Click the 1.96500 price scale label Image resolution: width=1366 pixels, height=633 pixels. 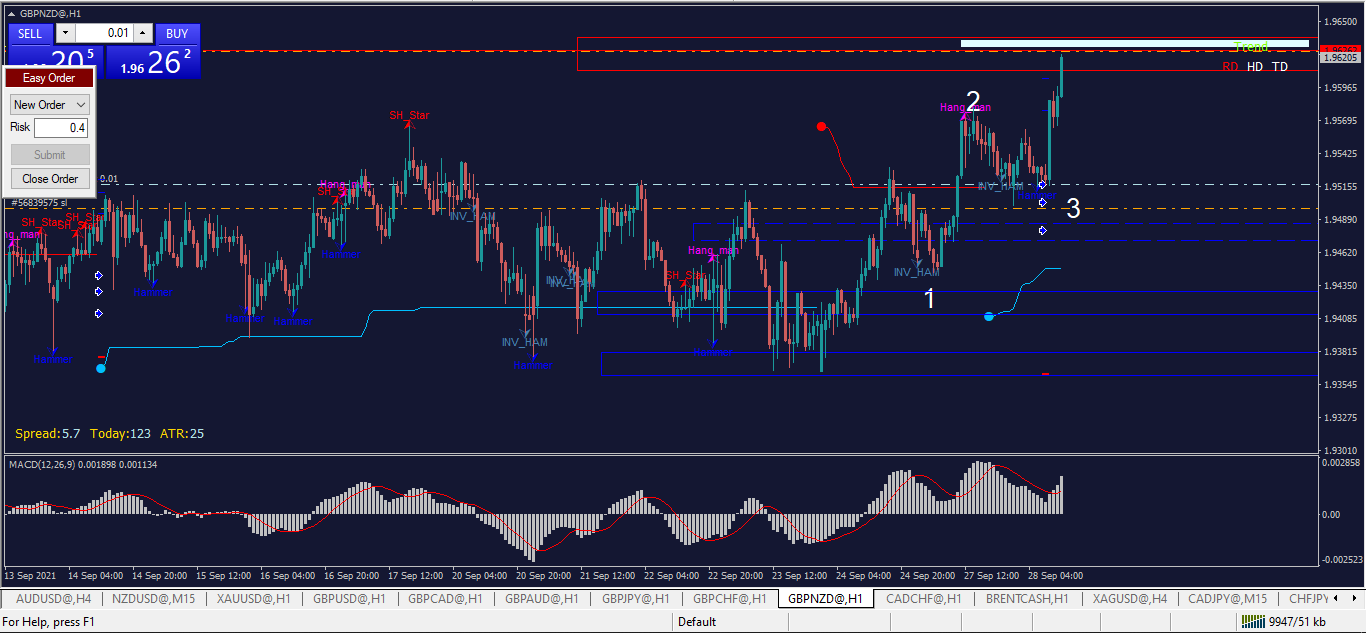point(1339,21)
